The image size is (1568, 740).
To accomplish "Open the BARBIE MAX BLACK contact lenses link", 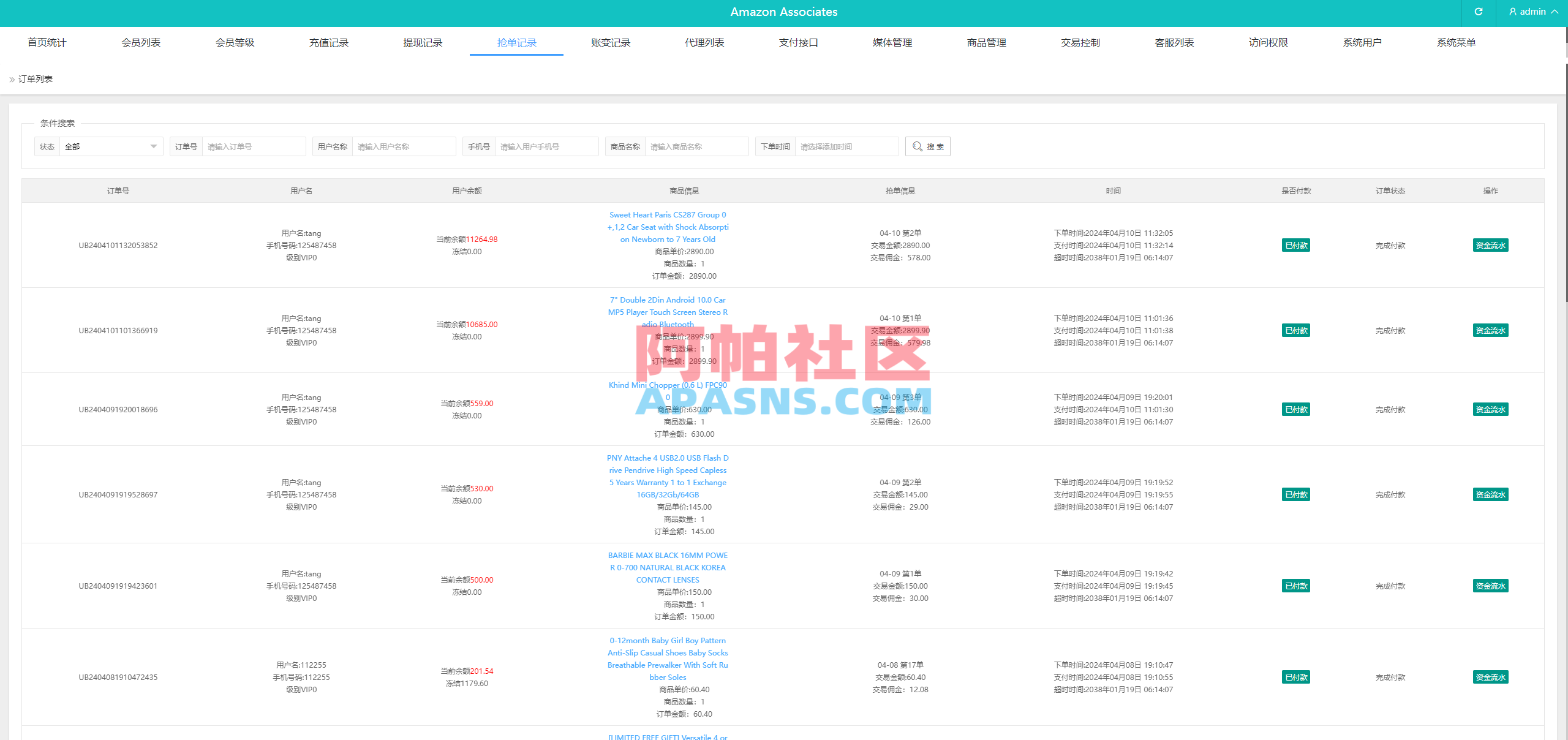I will (x=667, y=567).
